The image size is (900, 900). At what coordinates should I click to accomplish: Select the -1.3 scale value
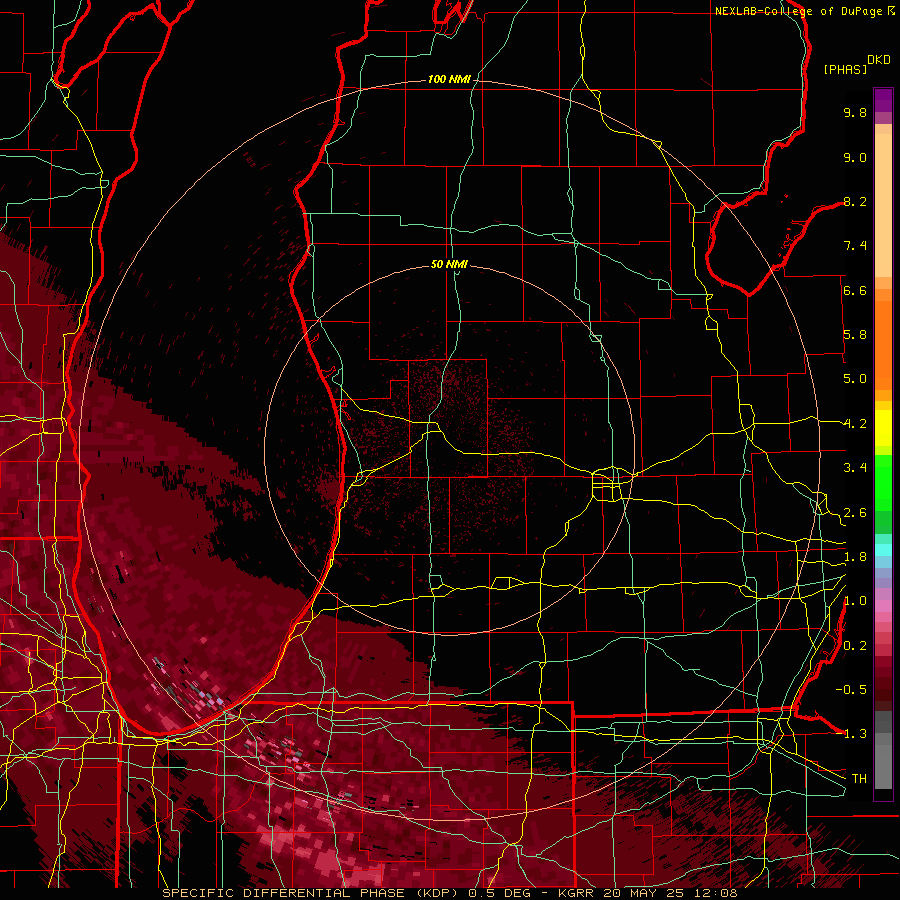pyautogui.click(x=852, y=734)
